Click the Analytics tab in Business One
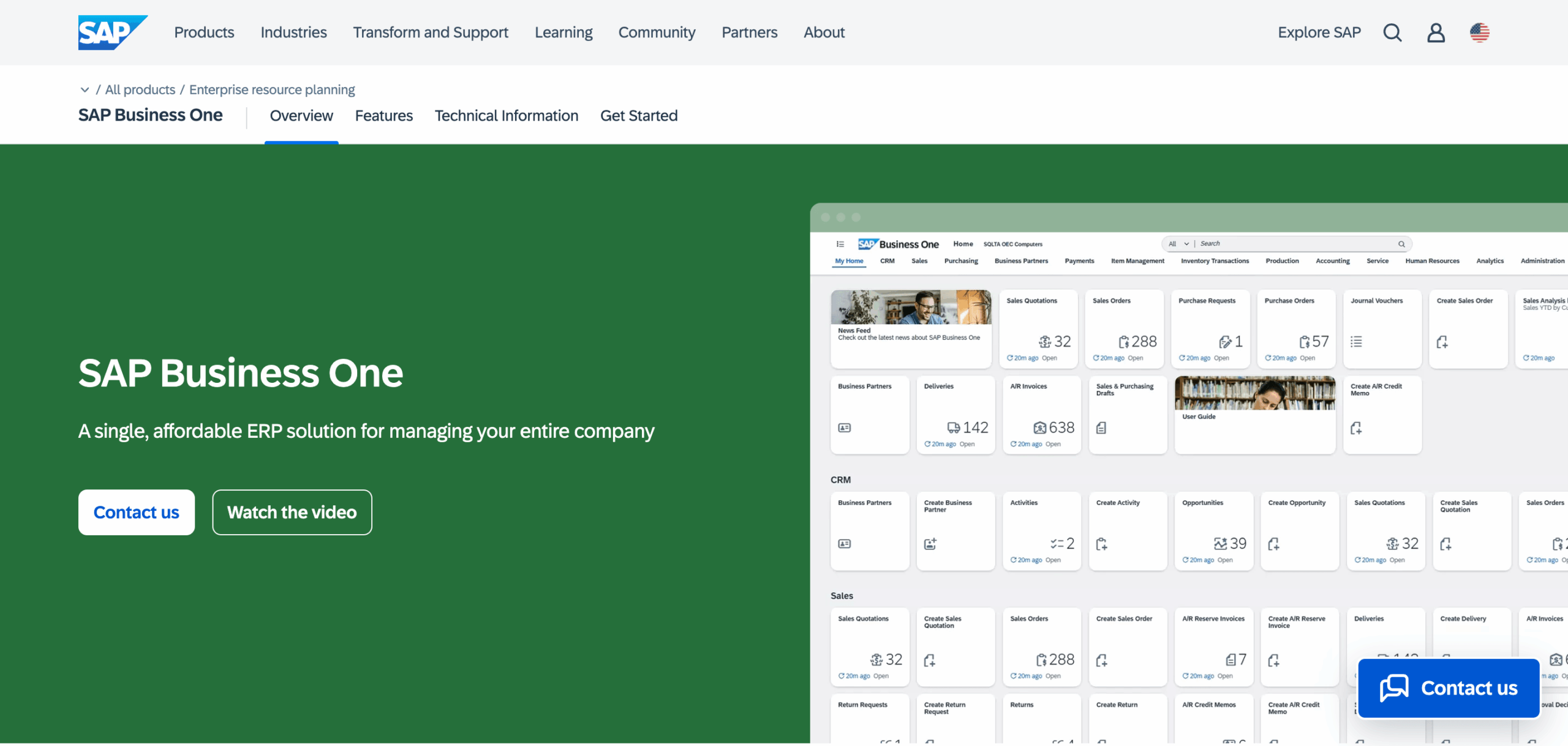1568x746 pixels. [1490, 261]
